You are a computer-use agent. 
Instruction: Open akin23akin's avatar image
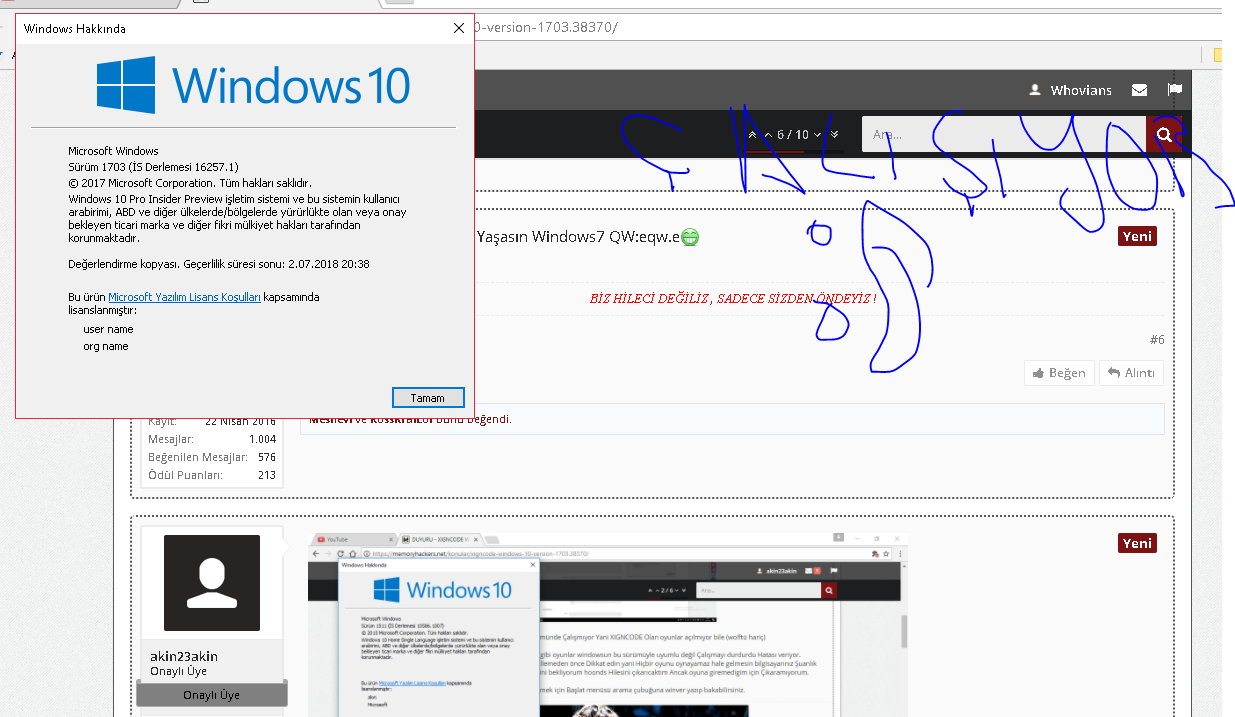coord(212,583)
